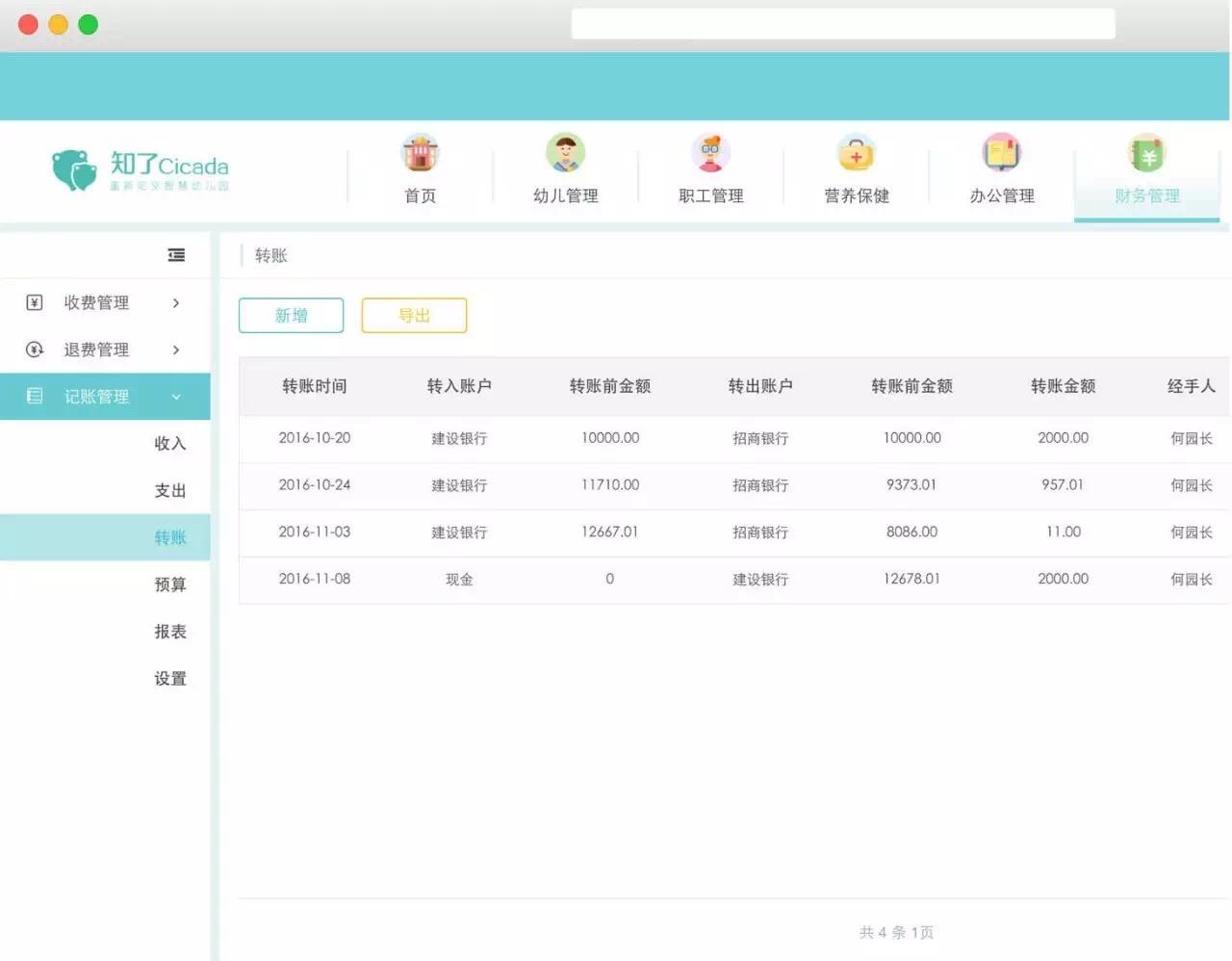Maximize the window with the green button
This screenshot has height=961, width=1232.
(x=89, y=25)
